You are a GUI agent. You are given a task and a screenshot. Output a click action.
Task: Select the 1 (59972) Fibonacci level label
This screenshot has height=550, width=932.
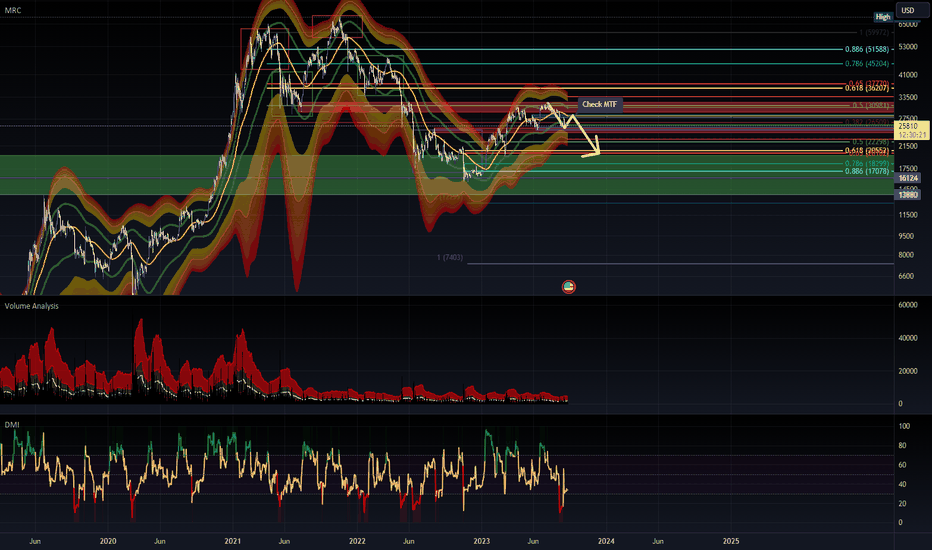[x=874, y=33]
